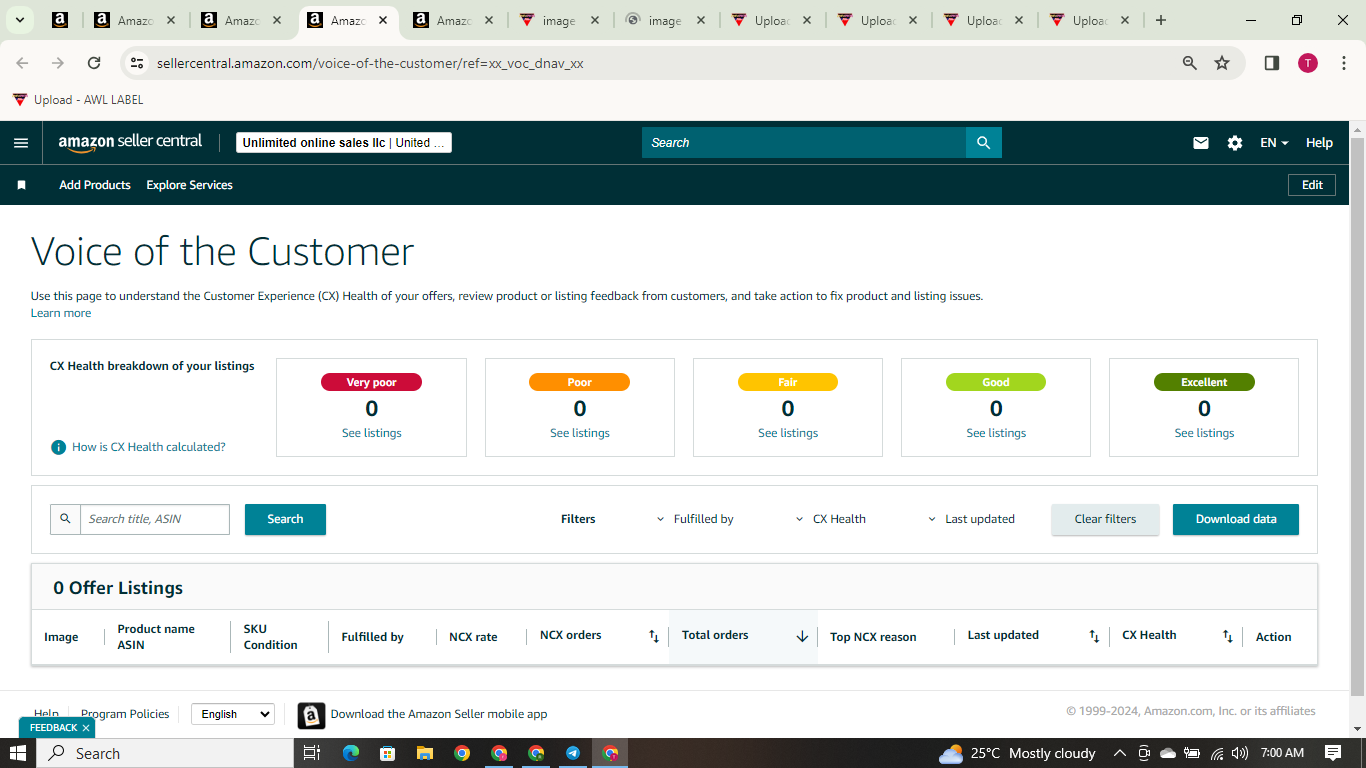
Task: Click the Clear filters button
Action: tap(1105, 519)
